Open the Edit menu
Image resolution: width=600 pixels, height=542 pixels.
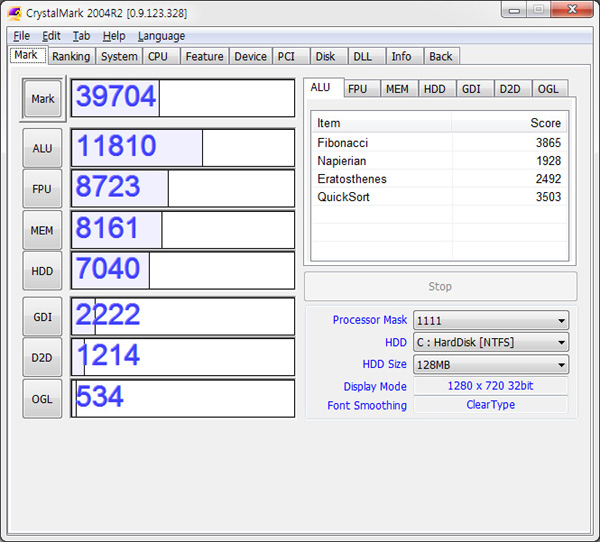click(x=51, y=36)
